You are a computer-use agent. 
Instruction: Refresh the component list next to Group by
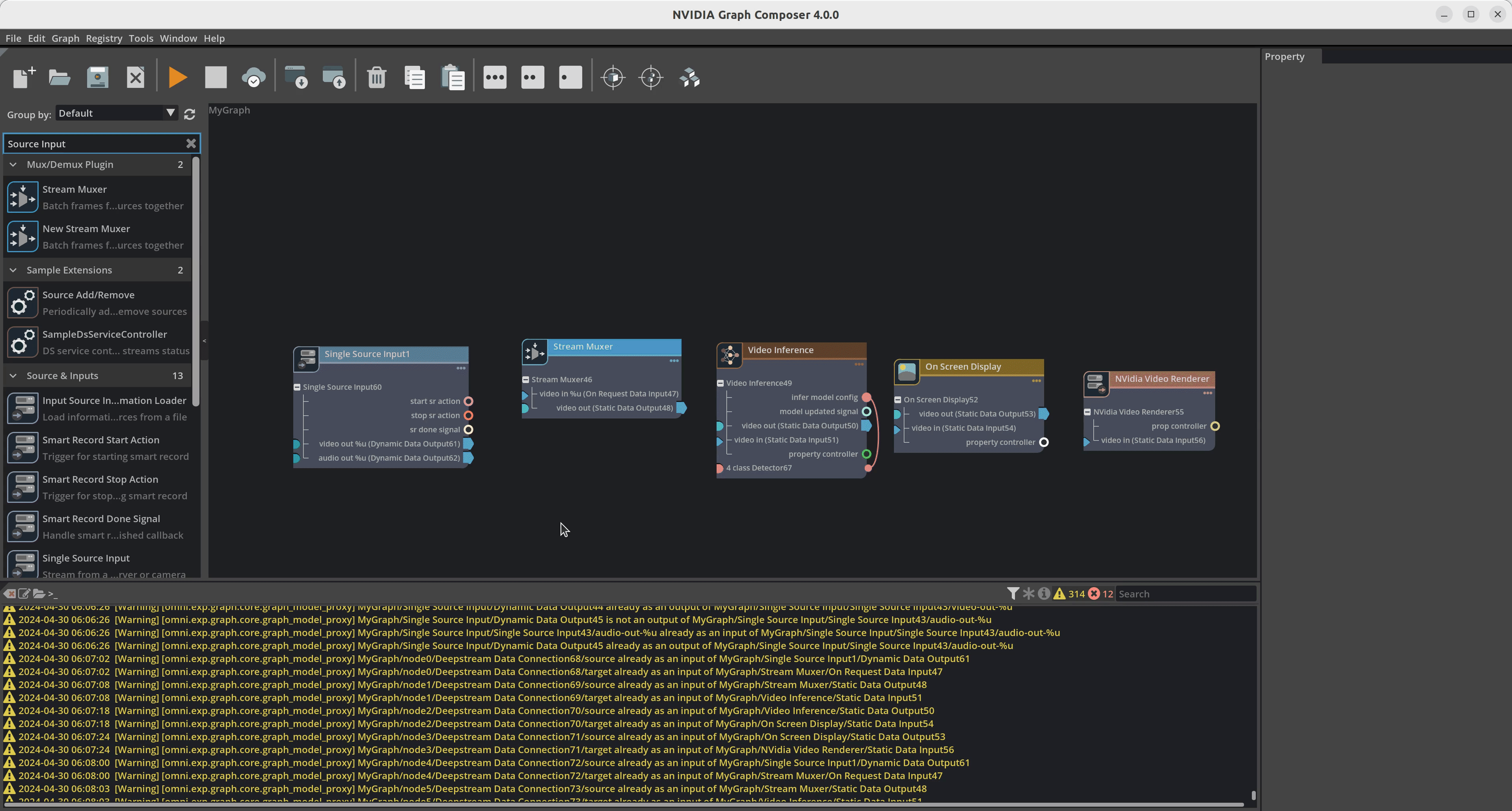(x=190, y=114)
